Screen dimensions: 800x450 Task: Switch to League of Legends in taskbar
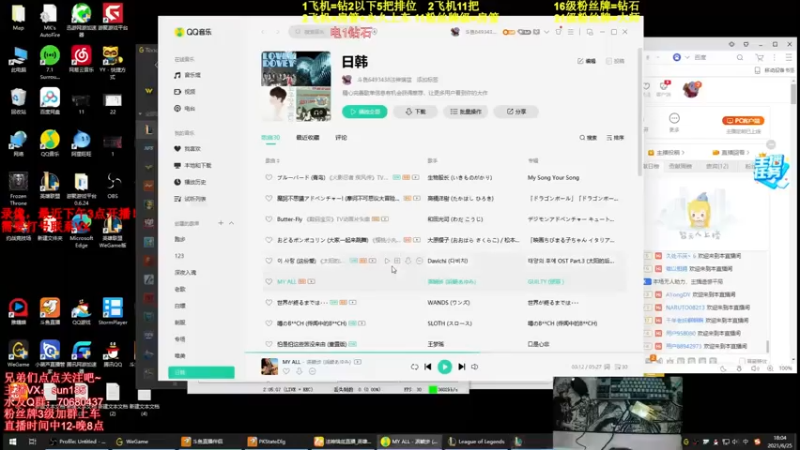(477, 441)
